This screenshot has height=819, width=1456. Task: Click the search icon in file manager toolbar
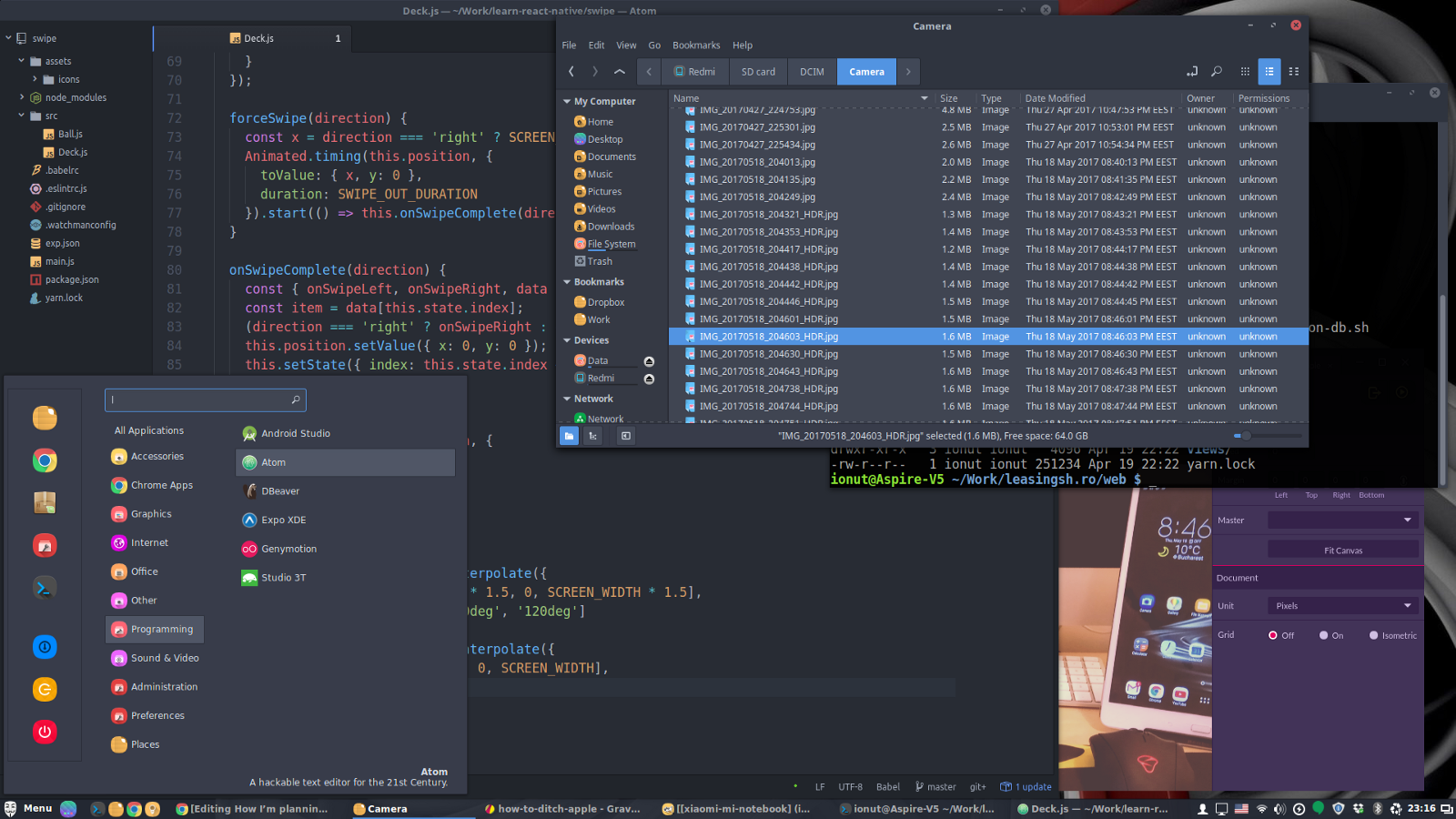coord(1217,72)
